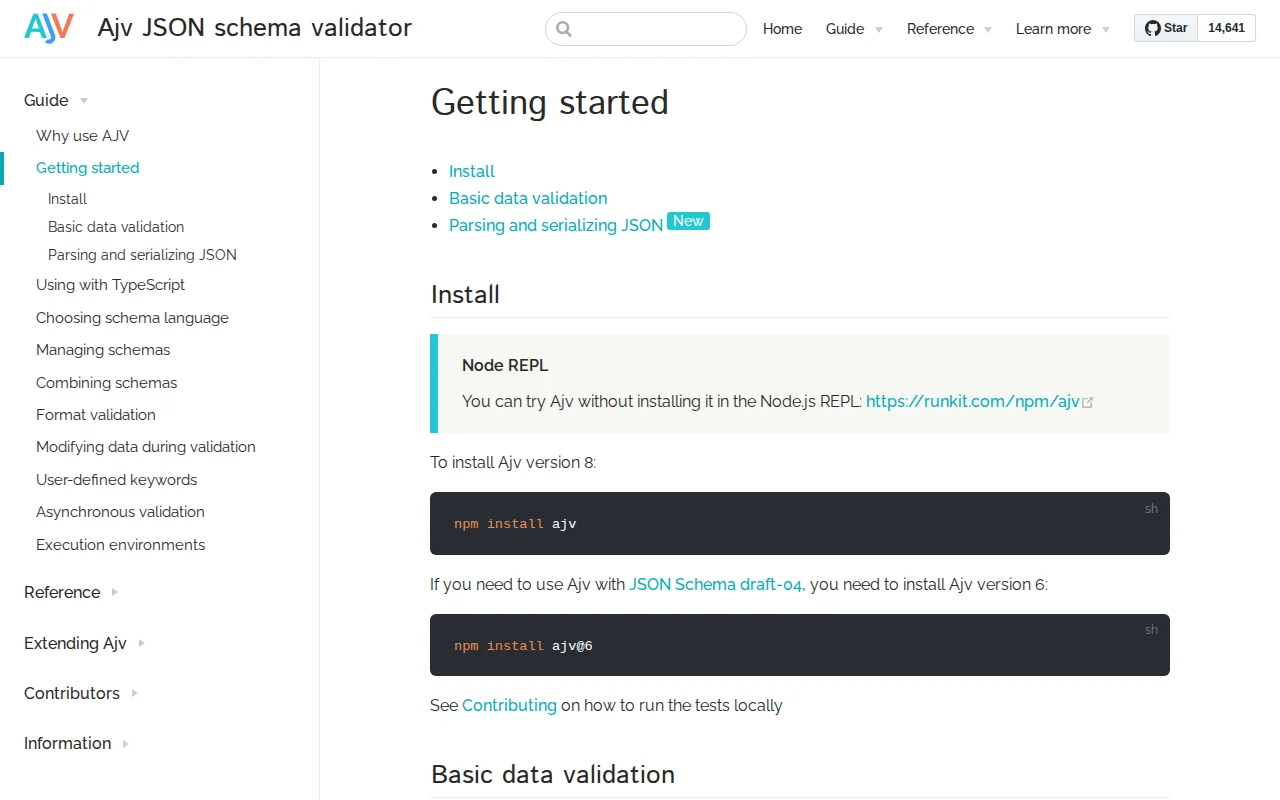Expand the Extending Ajv sidebar section
This screenshot has width=1280, height=800.
point(84,643)
